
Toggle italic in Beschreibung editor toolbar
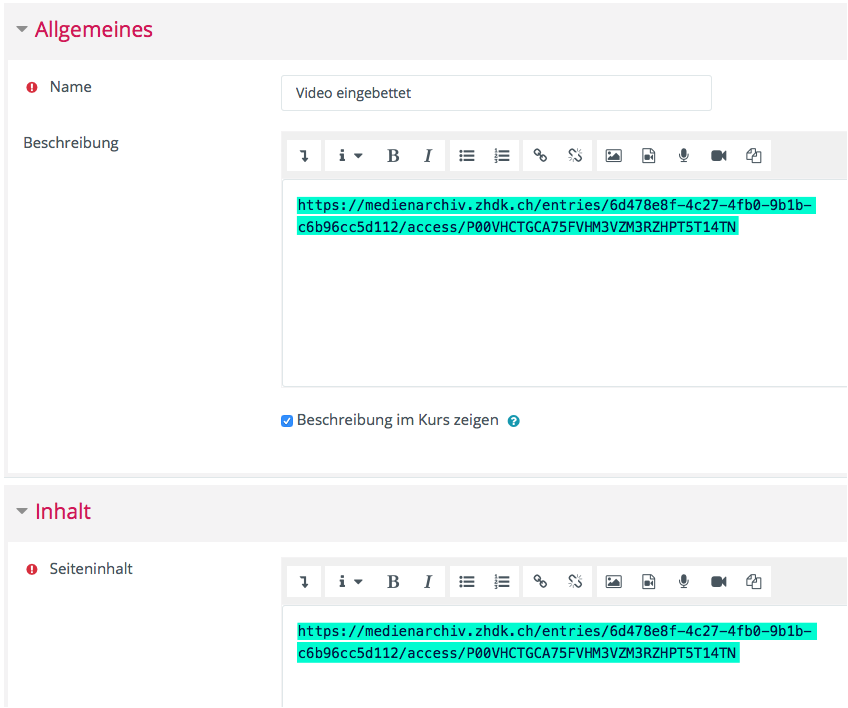427,155
